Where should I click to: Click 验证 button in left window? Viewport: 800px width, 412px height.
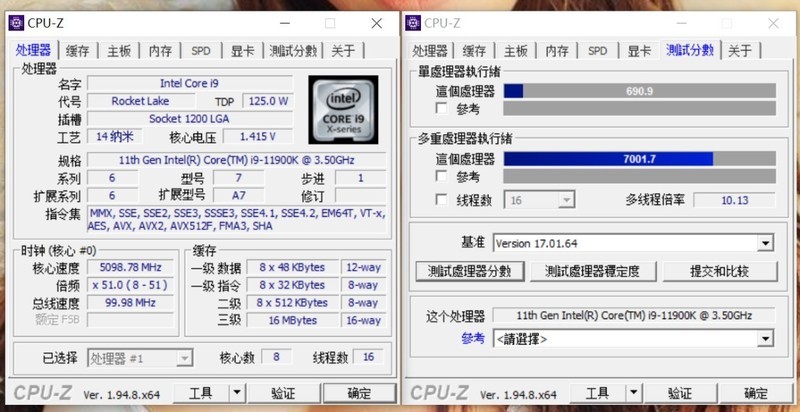[x=283, y=393]
